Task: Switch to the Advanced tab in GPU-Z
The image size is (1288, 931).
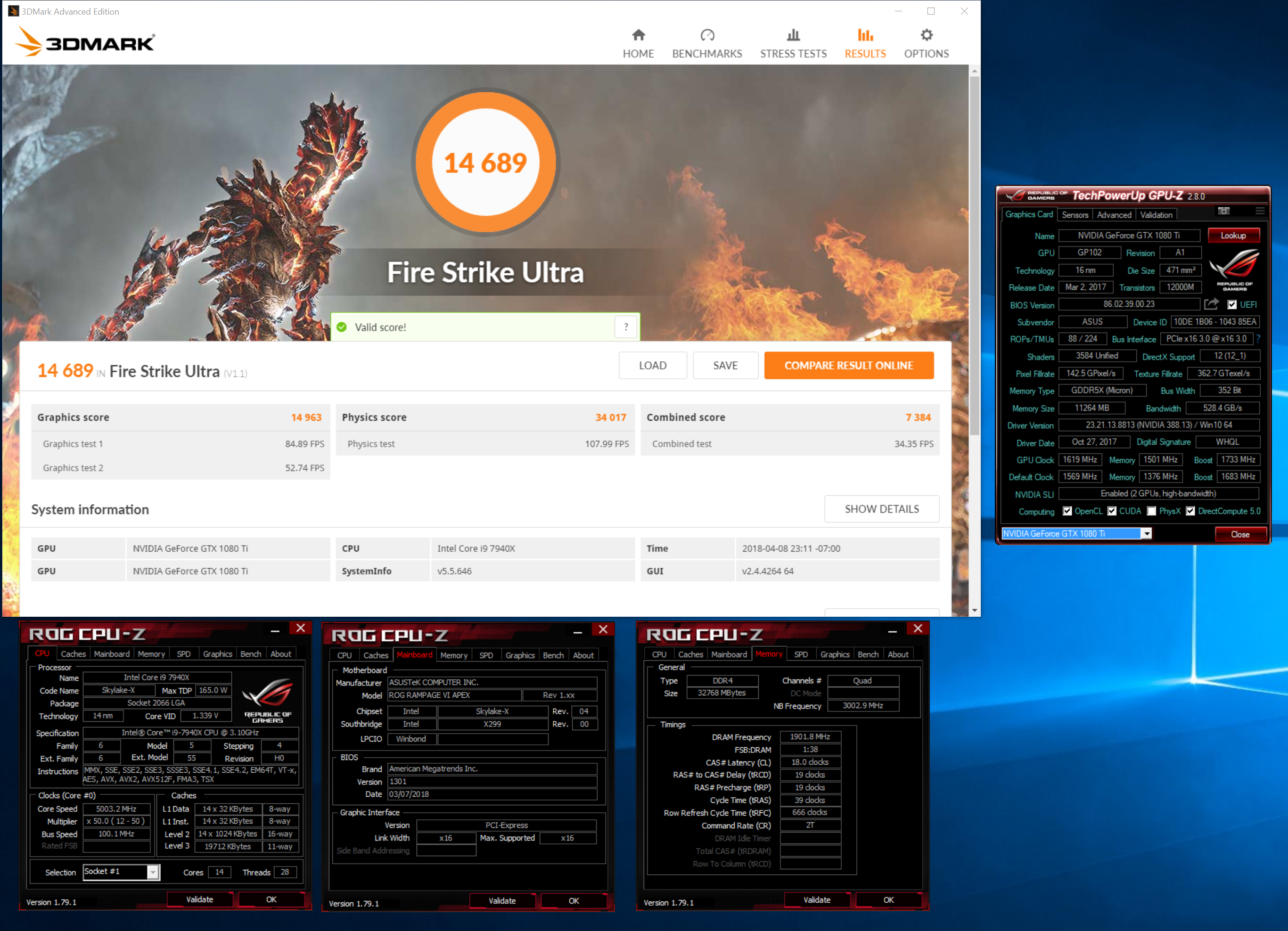Action: click(1114, 214)
